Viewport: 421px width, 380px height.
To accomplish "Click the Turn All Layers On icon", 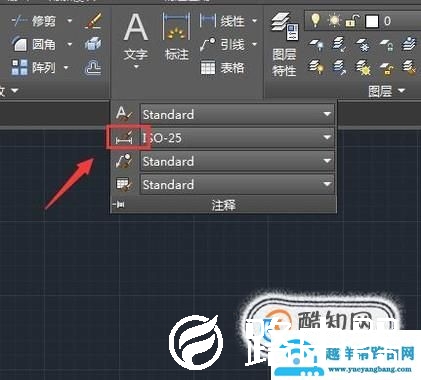I will click(x=316, y=67).
